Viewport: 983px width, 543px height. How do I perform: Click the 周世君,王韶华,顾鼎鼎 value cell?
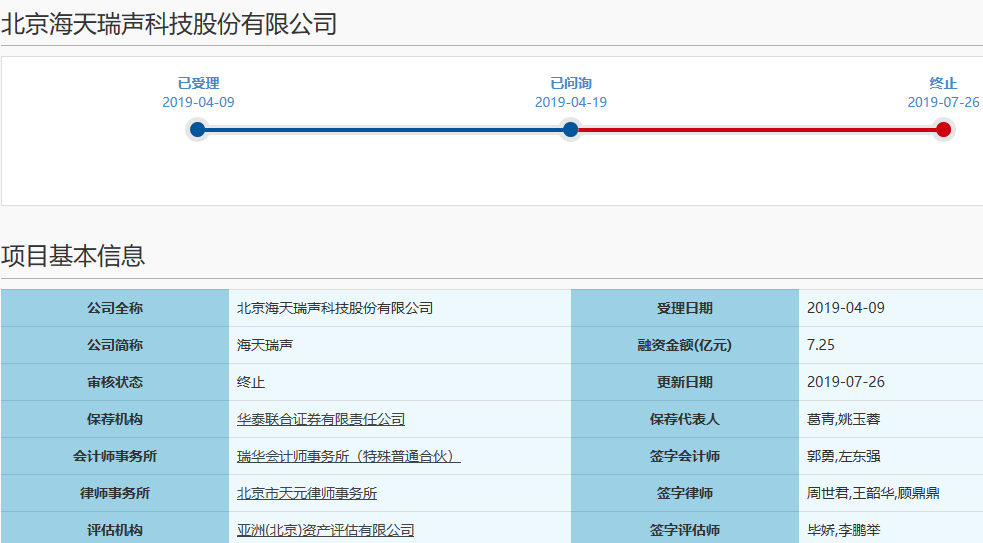891,493
